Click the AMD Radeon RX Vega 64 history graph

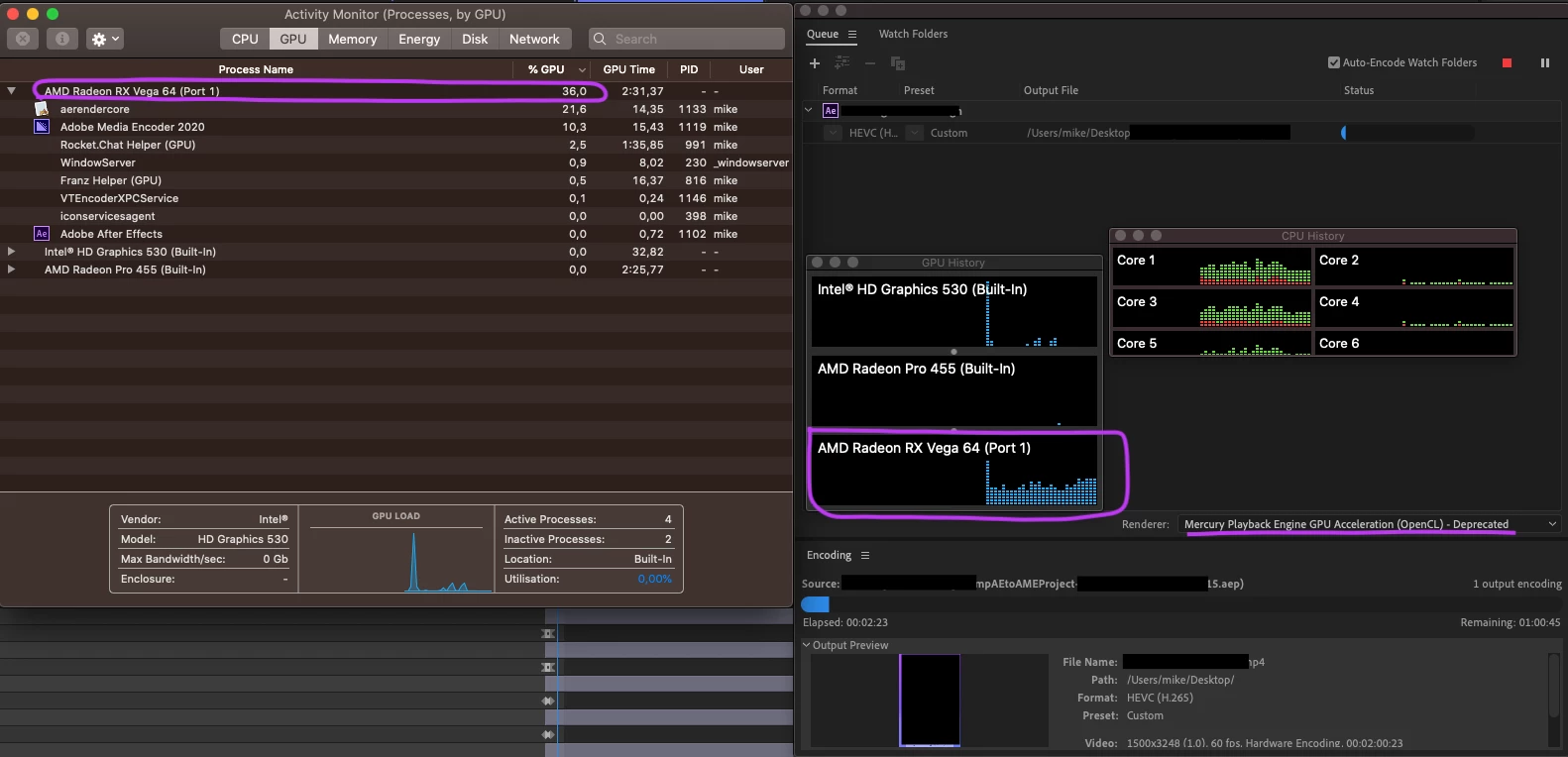[954, 471]
